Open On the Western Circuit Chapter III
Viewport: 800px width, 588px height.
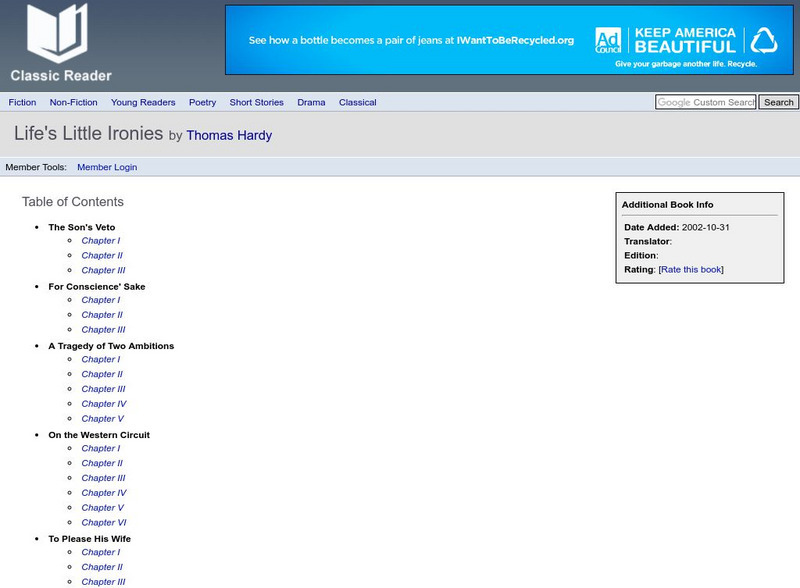(x=104, y=477)
